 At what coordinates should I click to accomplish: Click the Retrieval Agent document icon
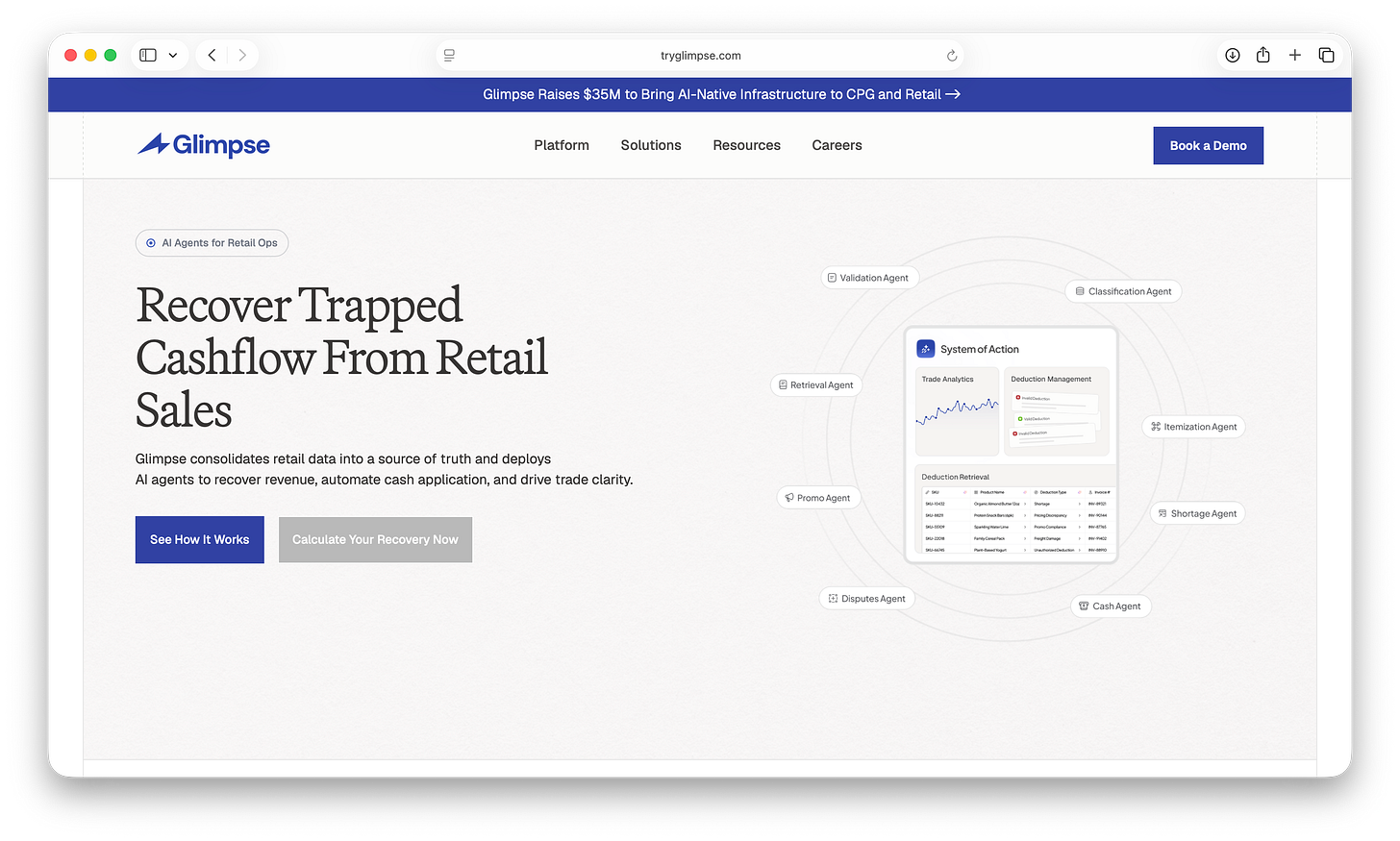point(783,385)
